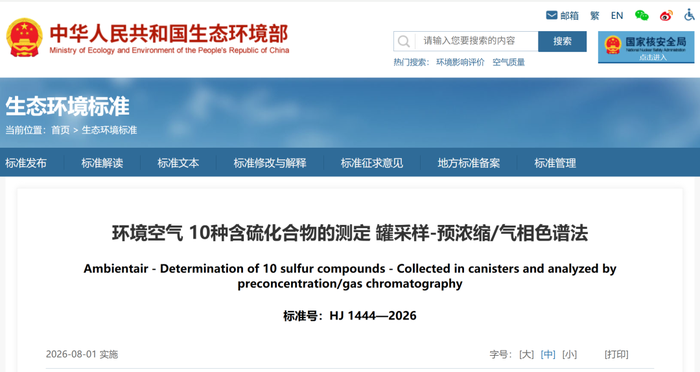The height and width of the screenshot is (372, 700).
Task: Click the English ministry name subtitle
Action: click(169, 50)
